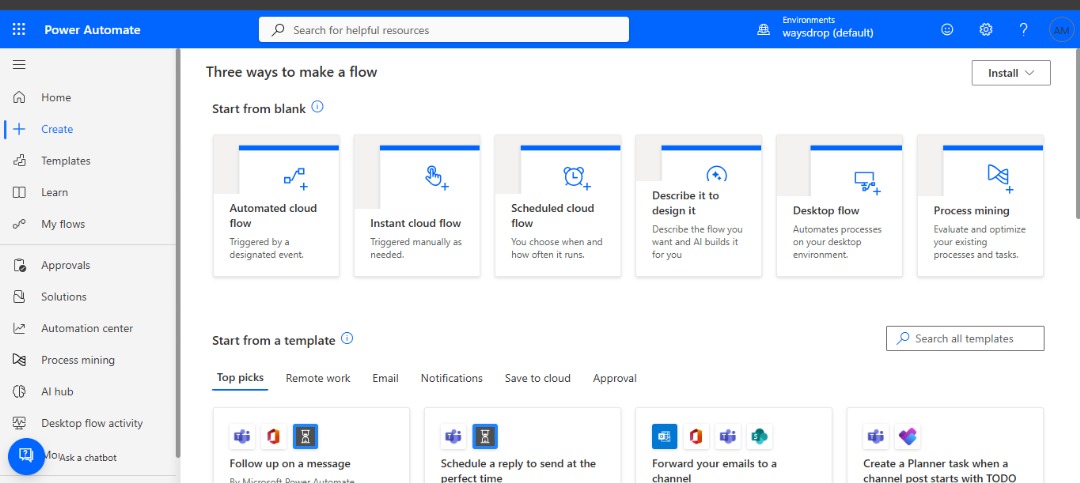The height and width of the screenshot is (483, 1080).
Task: Click the Power Automate title
Action: (x=92, y=30)
